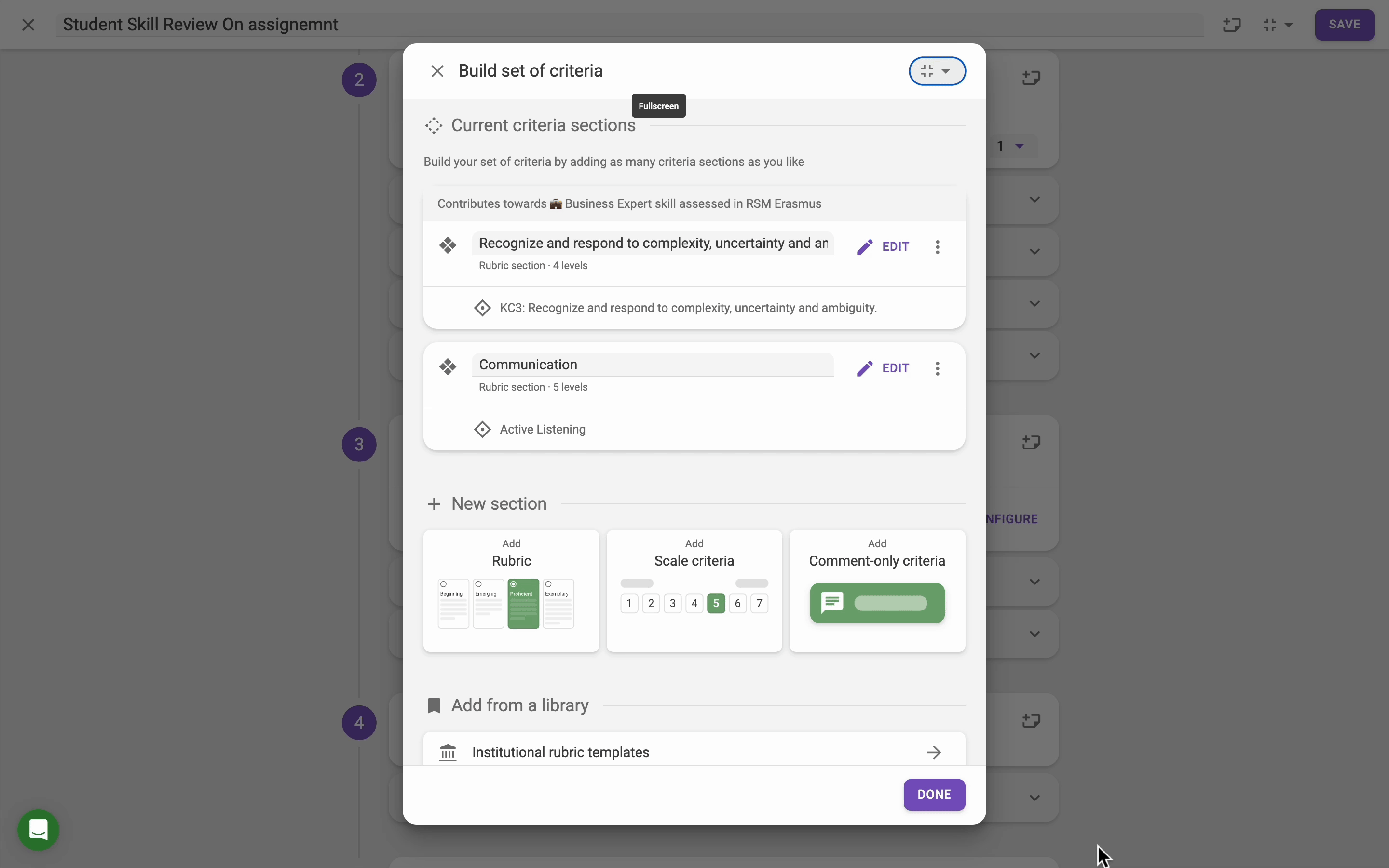Expand the first collapsed row under step 2
The image size is (1389, 868).
1035,200
